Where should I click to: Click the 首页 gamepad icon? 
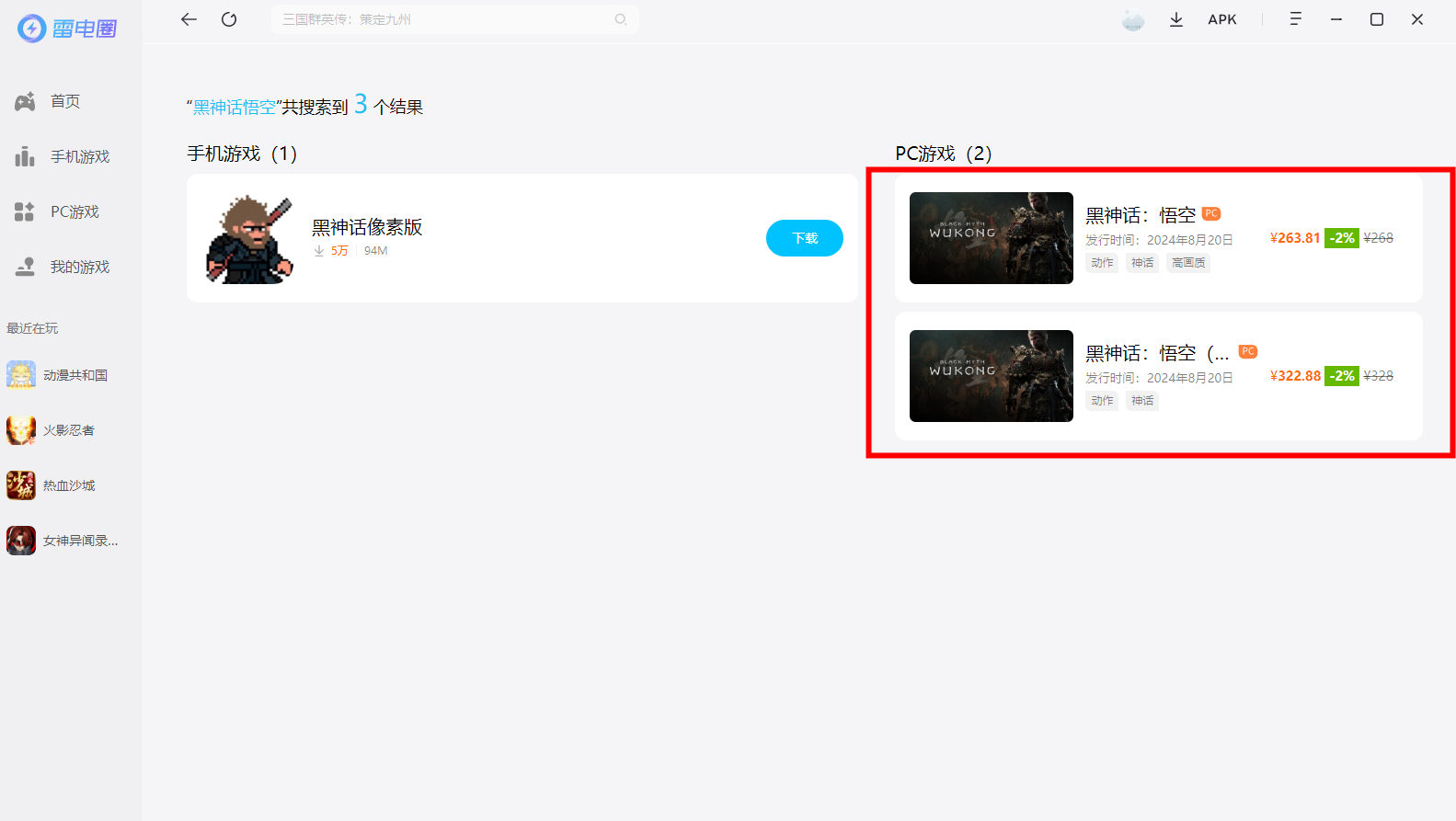pyautogui.click(x=25, y=101)
